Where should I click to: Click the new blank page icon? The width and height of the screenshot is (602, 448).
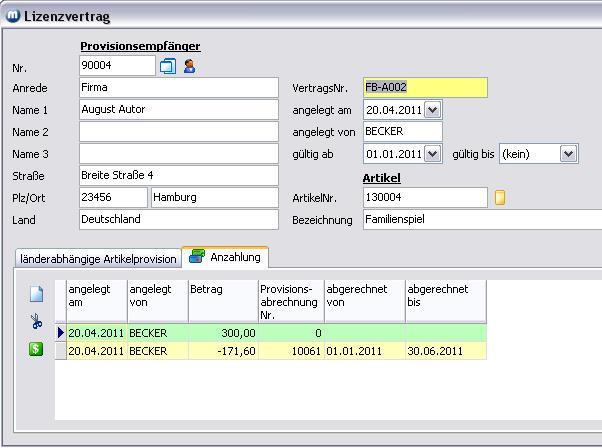36,294
